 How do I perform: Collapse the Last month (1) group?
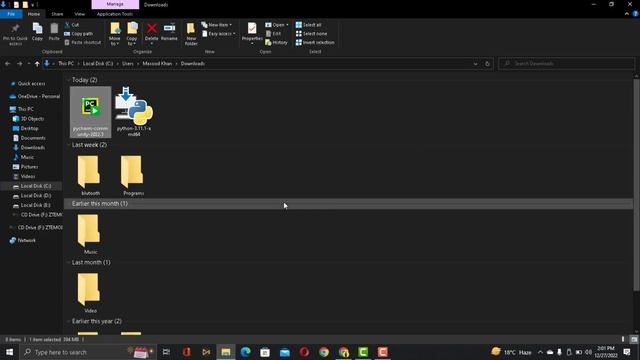coord(68,262)
